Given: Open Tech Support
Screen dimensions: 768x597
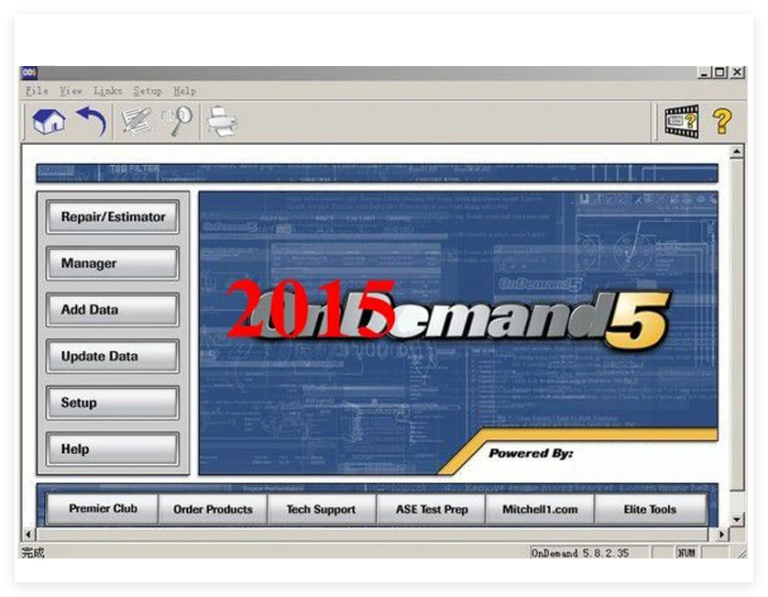Looking at the screenshot, I should (321, 509).
